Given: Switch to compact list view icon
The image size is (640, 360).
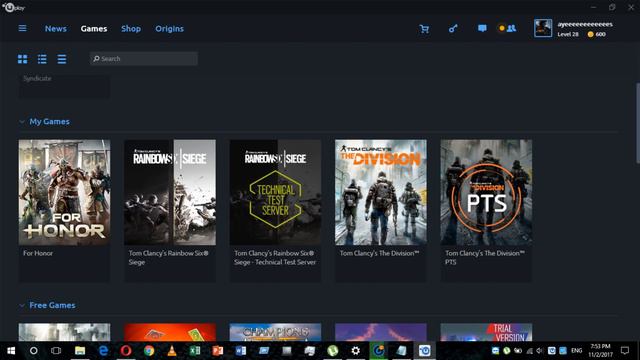Looking at the screenshot, I should (62, 59).
